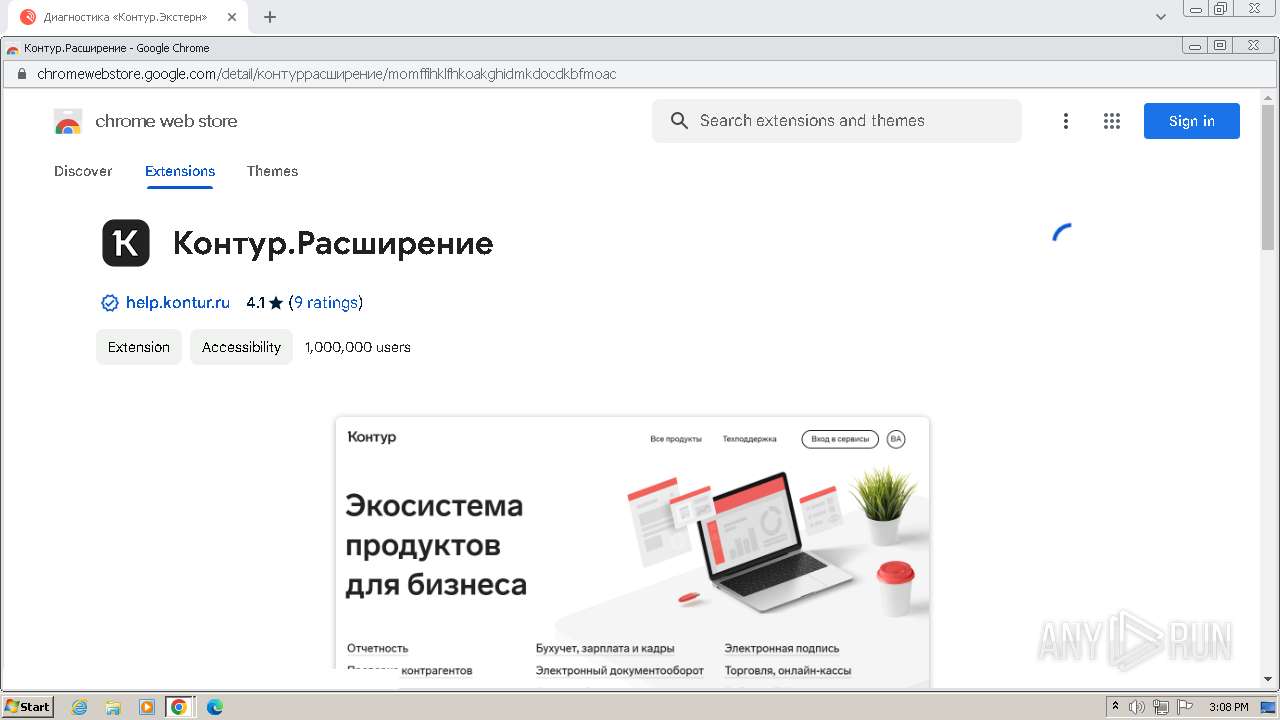Click the 1,000,000 users text

click(358, 347)
